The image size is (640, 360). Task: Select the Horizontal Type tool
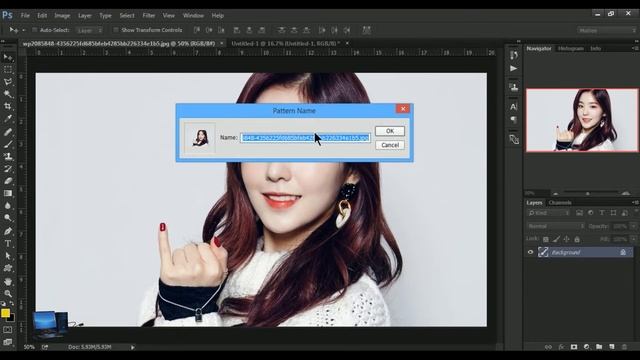[x=8, y=244]
